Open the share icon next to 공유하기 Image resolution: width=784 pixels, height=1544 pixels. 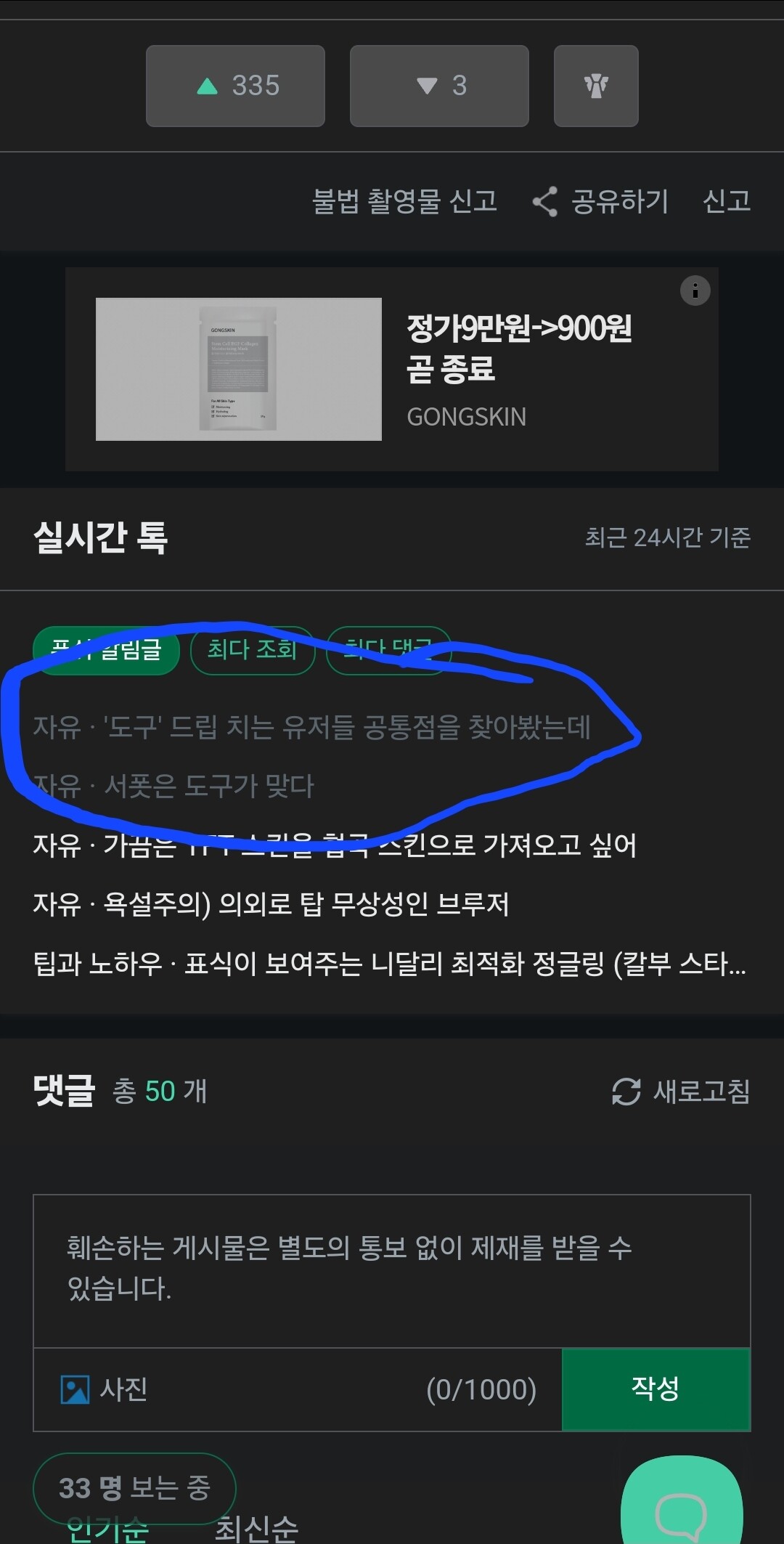point(544,201)
